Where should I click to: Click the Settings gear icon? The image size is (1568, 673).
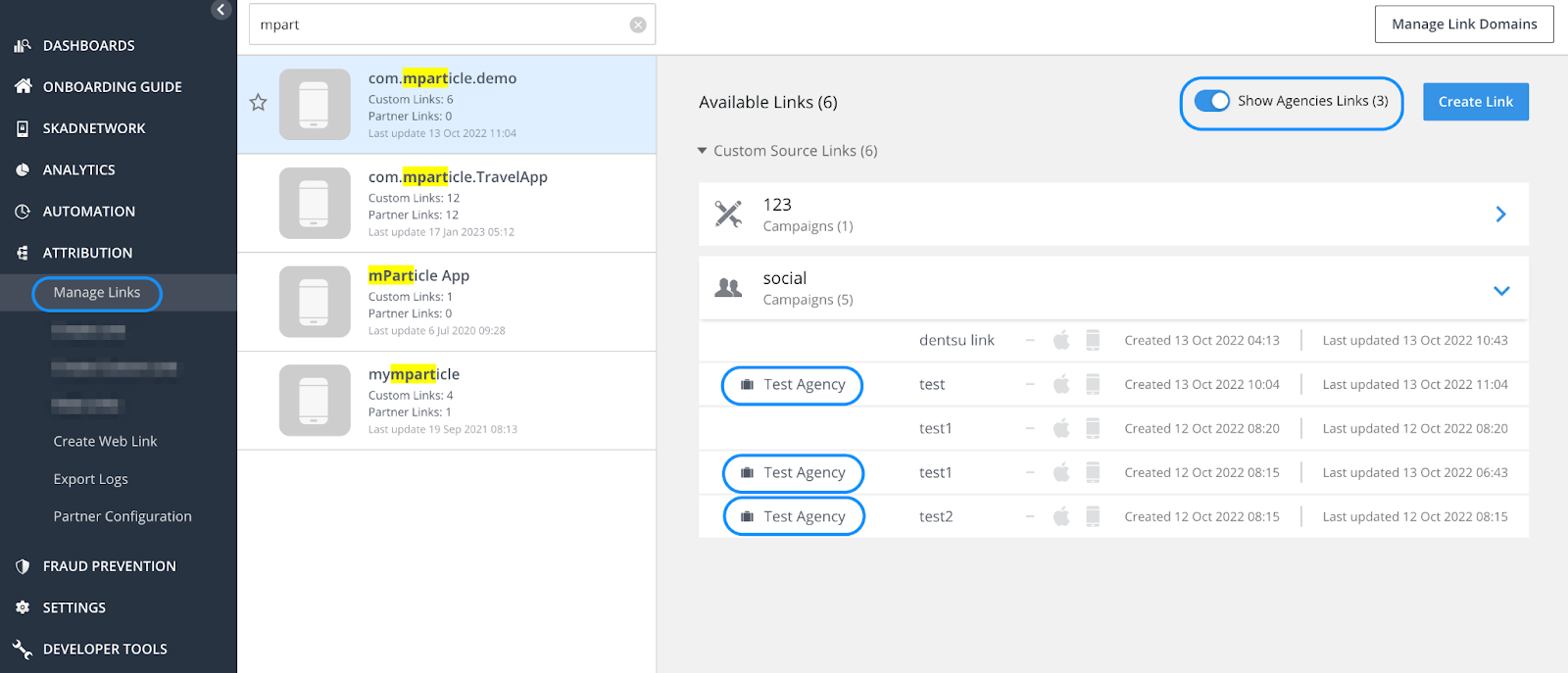[23, 607]
